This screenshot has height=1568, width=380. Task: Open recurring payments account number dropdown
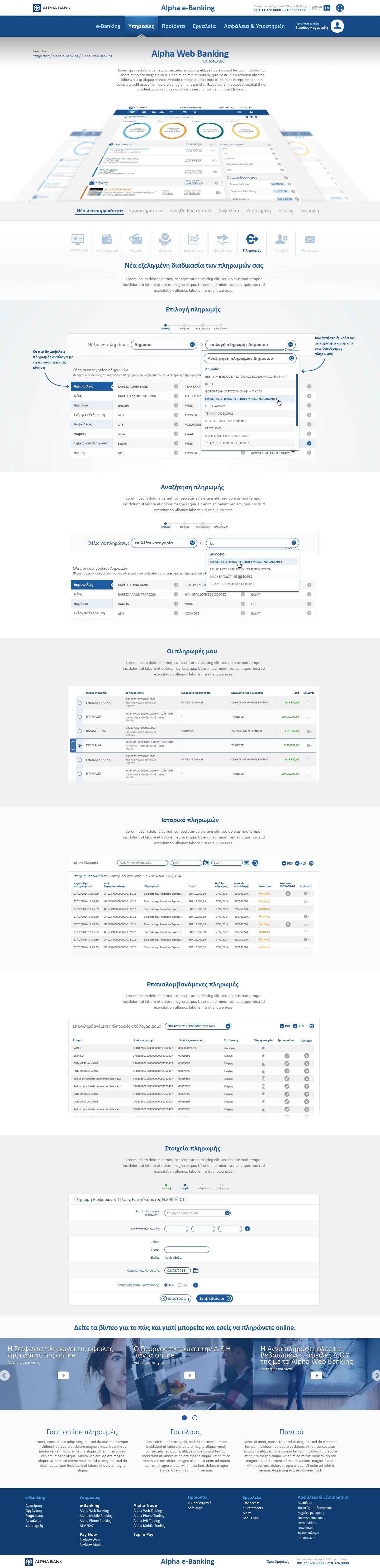198,1026
